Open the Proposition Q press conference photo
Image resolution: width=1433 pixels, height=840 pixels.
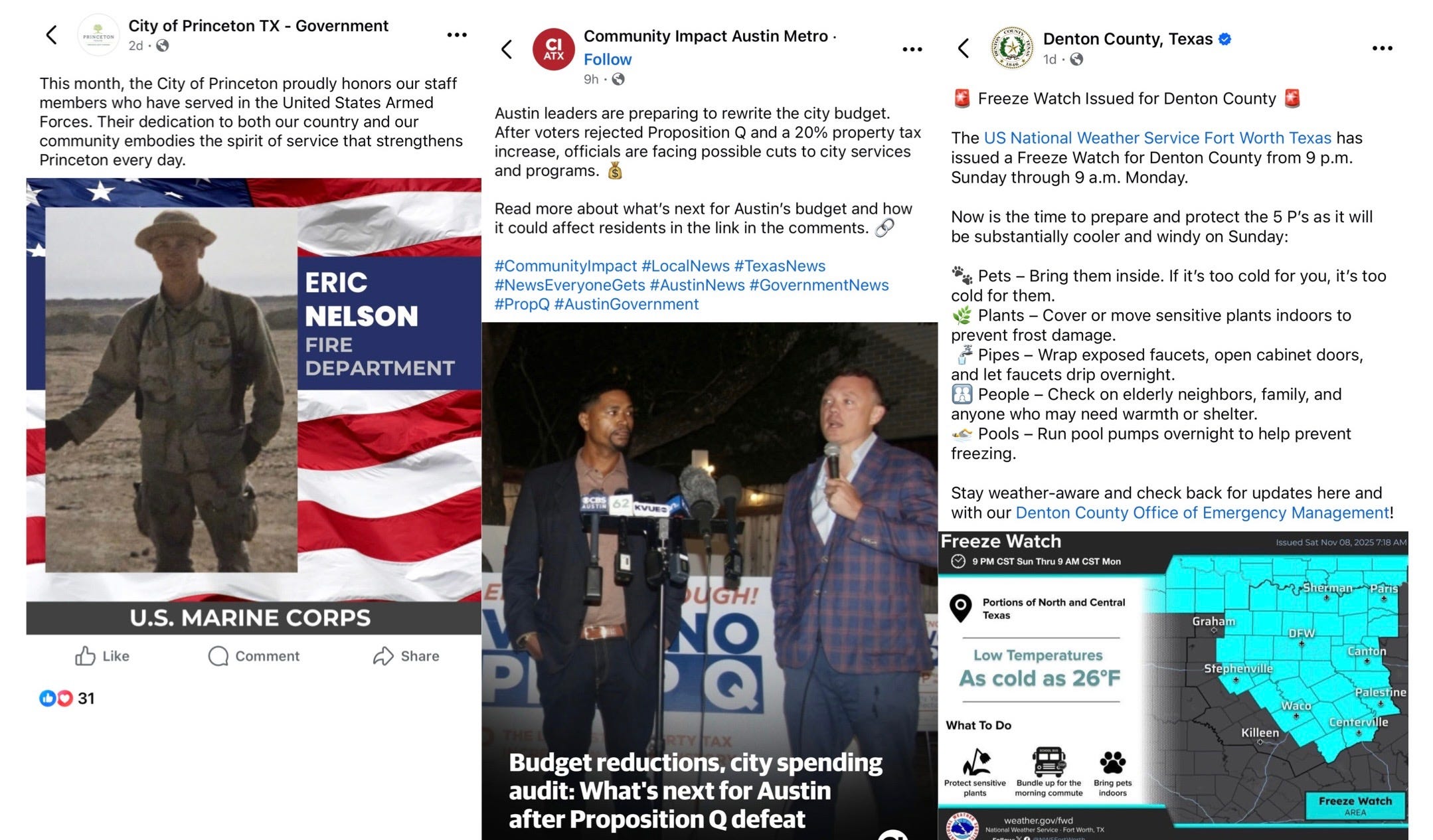[x=709, y=581]
